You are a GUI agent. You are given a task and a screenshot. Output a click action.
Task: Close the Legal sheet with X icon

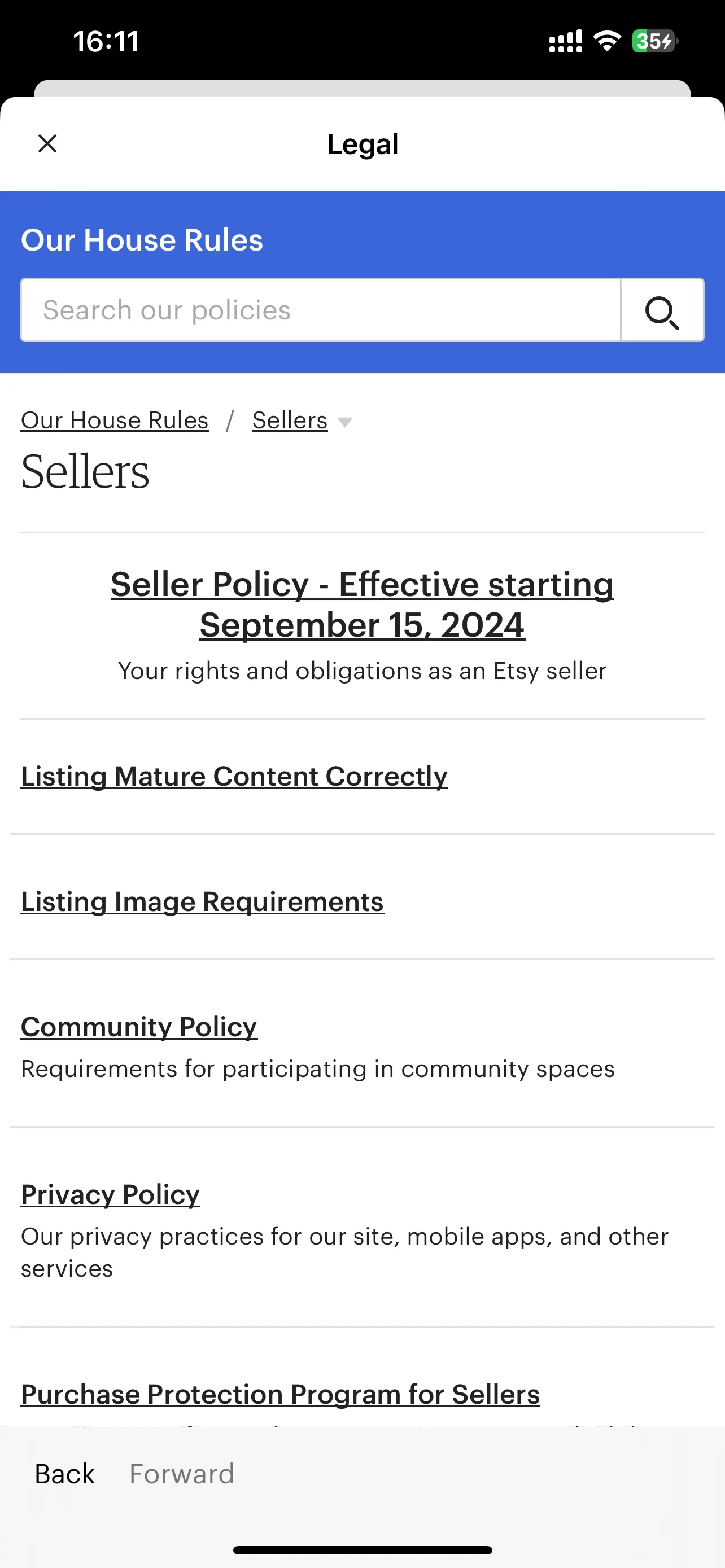click(x=47, y=144)
